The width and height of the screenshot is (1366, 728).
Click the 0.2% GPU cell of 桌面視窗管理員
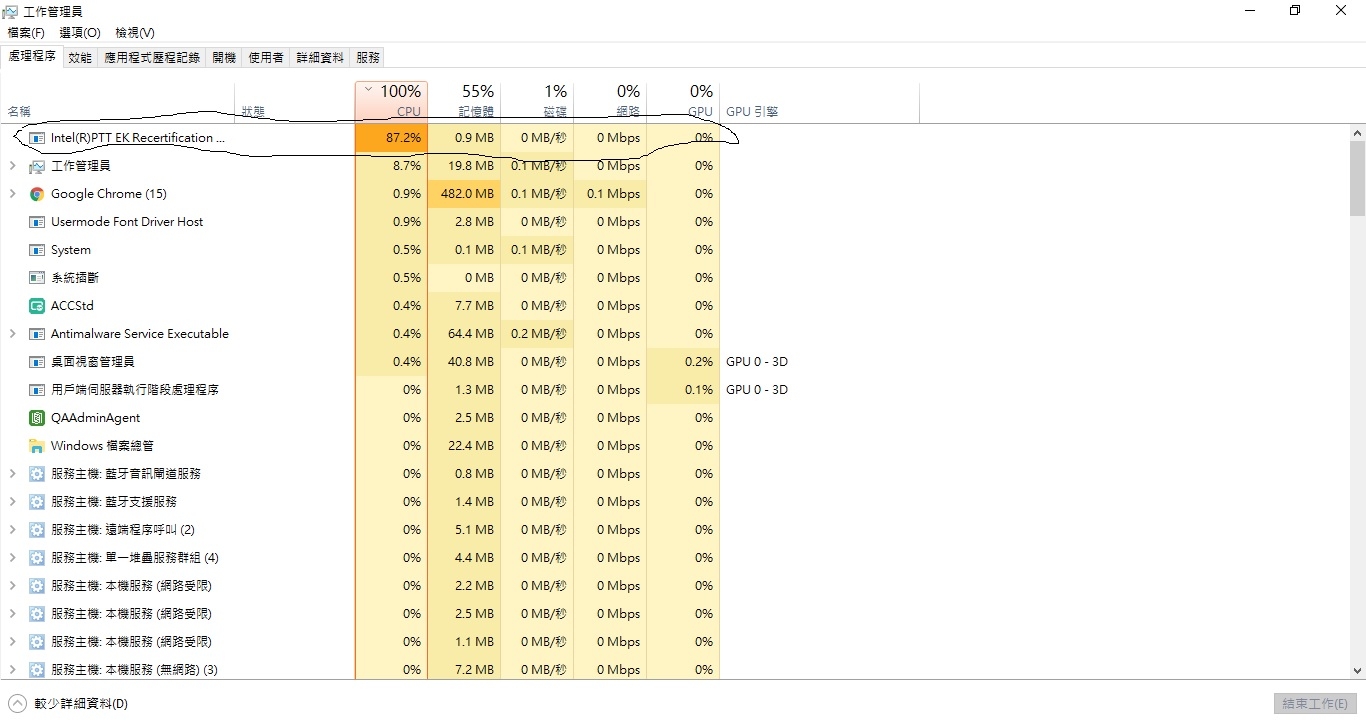coord(683,362)
